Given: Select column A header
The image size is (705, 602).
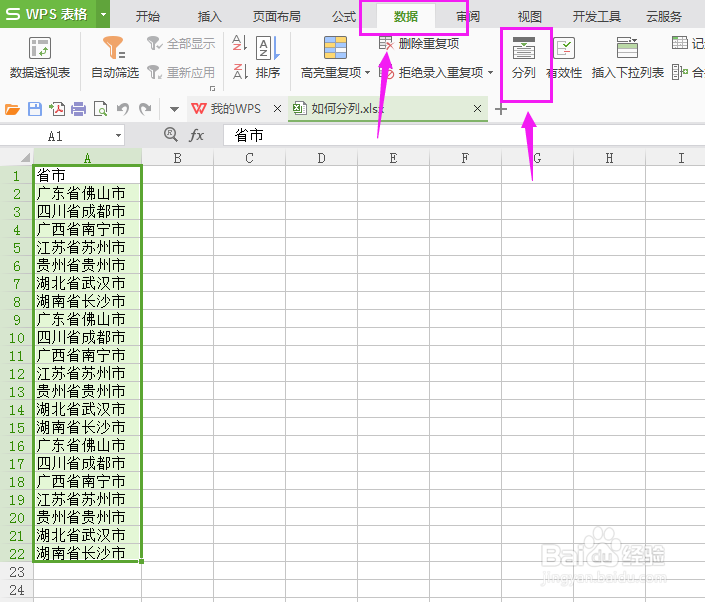Looking at the screenshot, I should point(88,157).
